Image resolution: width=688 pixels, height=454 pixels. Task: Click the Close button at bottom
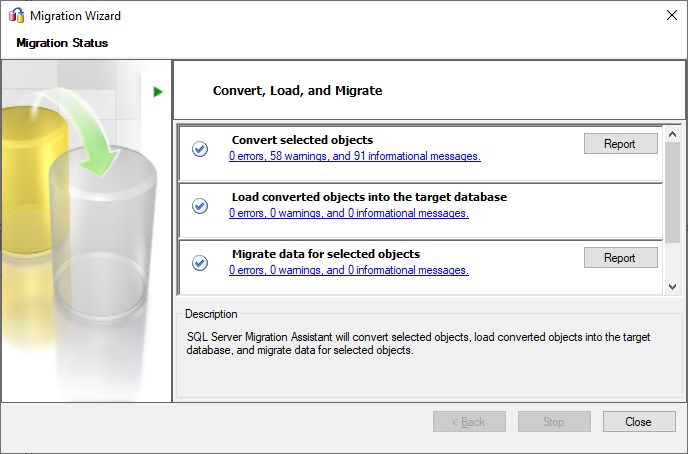coord(639,422)
